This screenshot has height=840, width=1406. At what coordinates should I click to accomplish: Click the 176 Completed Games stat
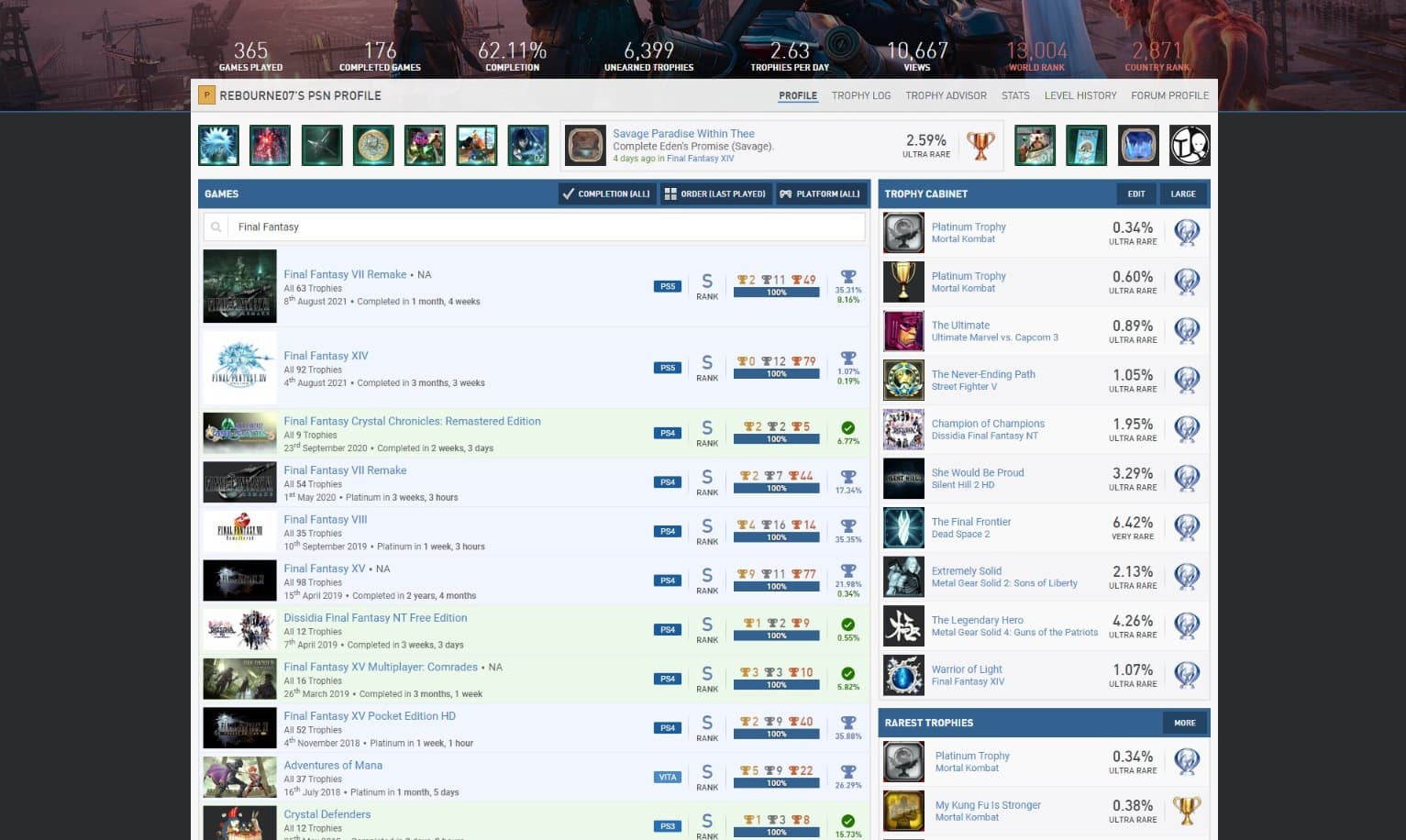pos(380,55)
